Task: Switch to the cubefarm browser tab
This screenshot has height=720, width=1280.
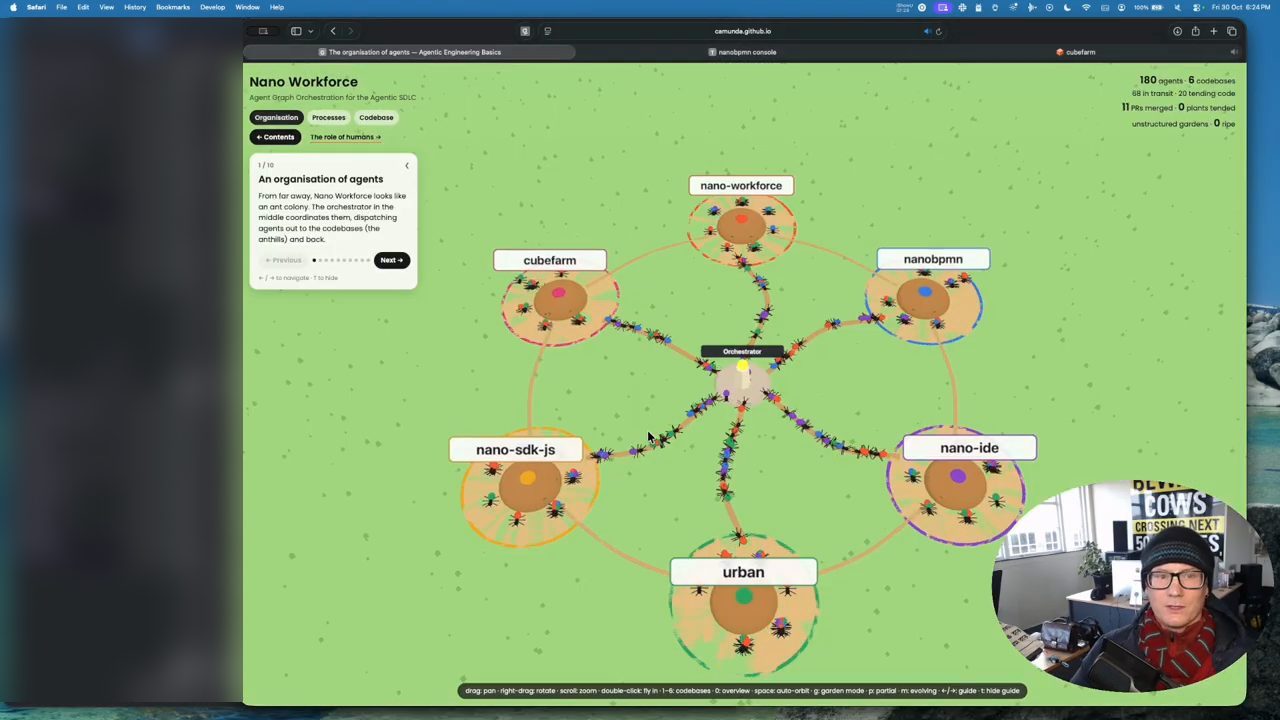Action: pos(1076,52)
